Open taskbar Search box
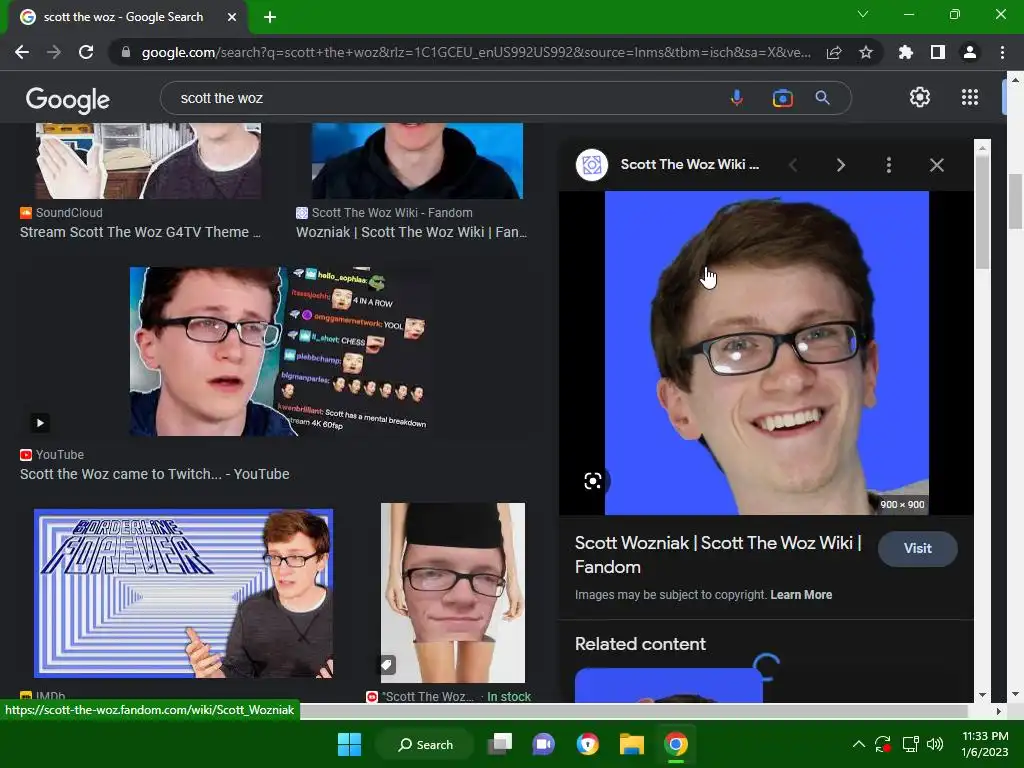 (425, 744)
